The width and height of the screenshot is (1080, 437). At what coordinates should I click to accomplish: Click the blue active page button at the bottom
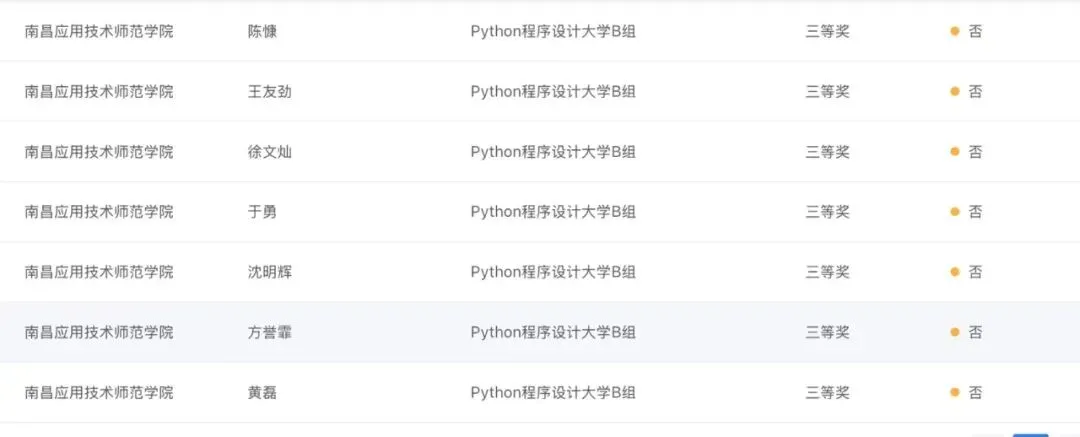click(x=1030, y=435)
